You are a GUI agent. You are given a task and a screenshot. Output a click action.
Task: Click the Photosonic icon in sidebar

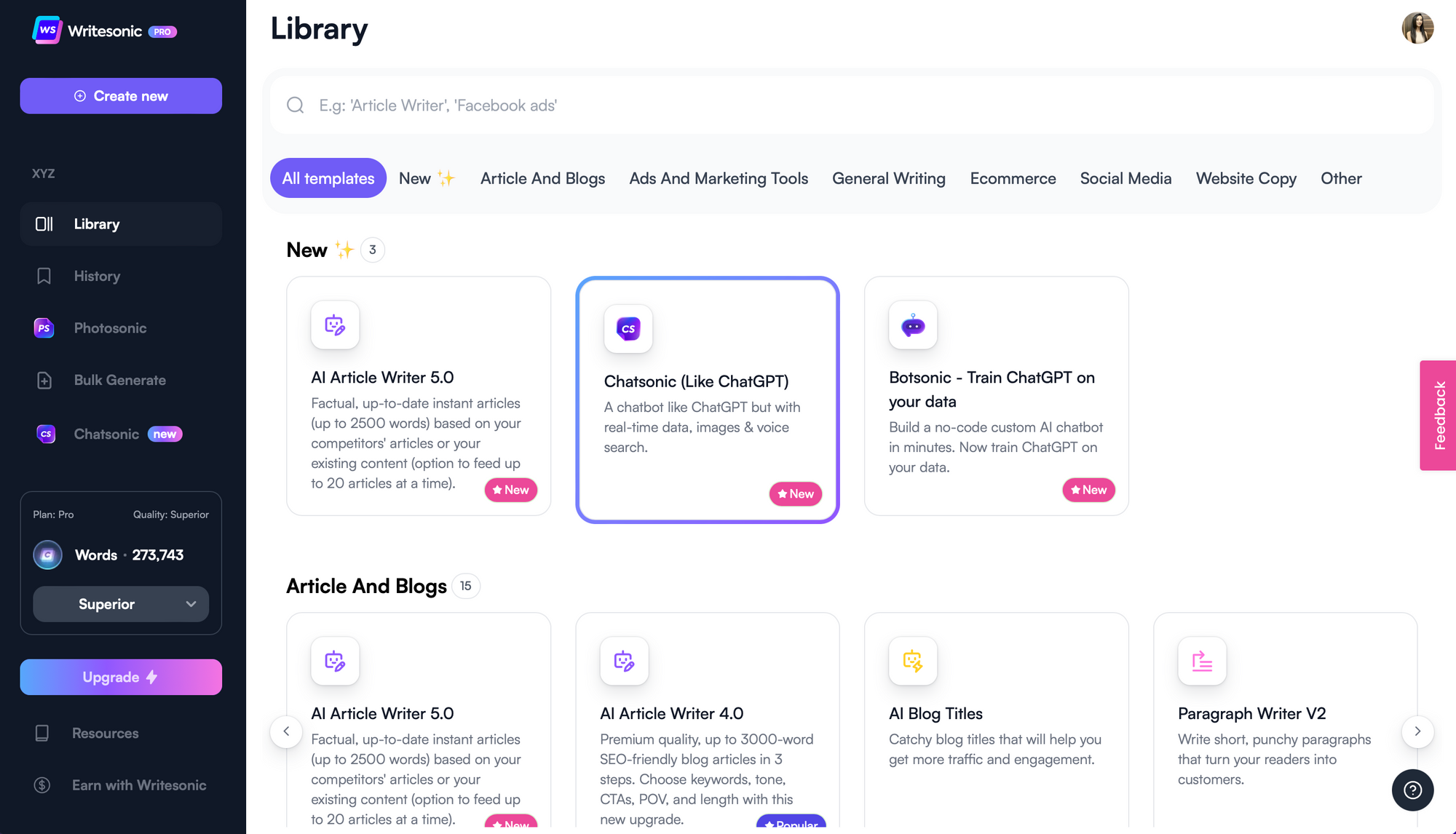(44, 328)
